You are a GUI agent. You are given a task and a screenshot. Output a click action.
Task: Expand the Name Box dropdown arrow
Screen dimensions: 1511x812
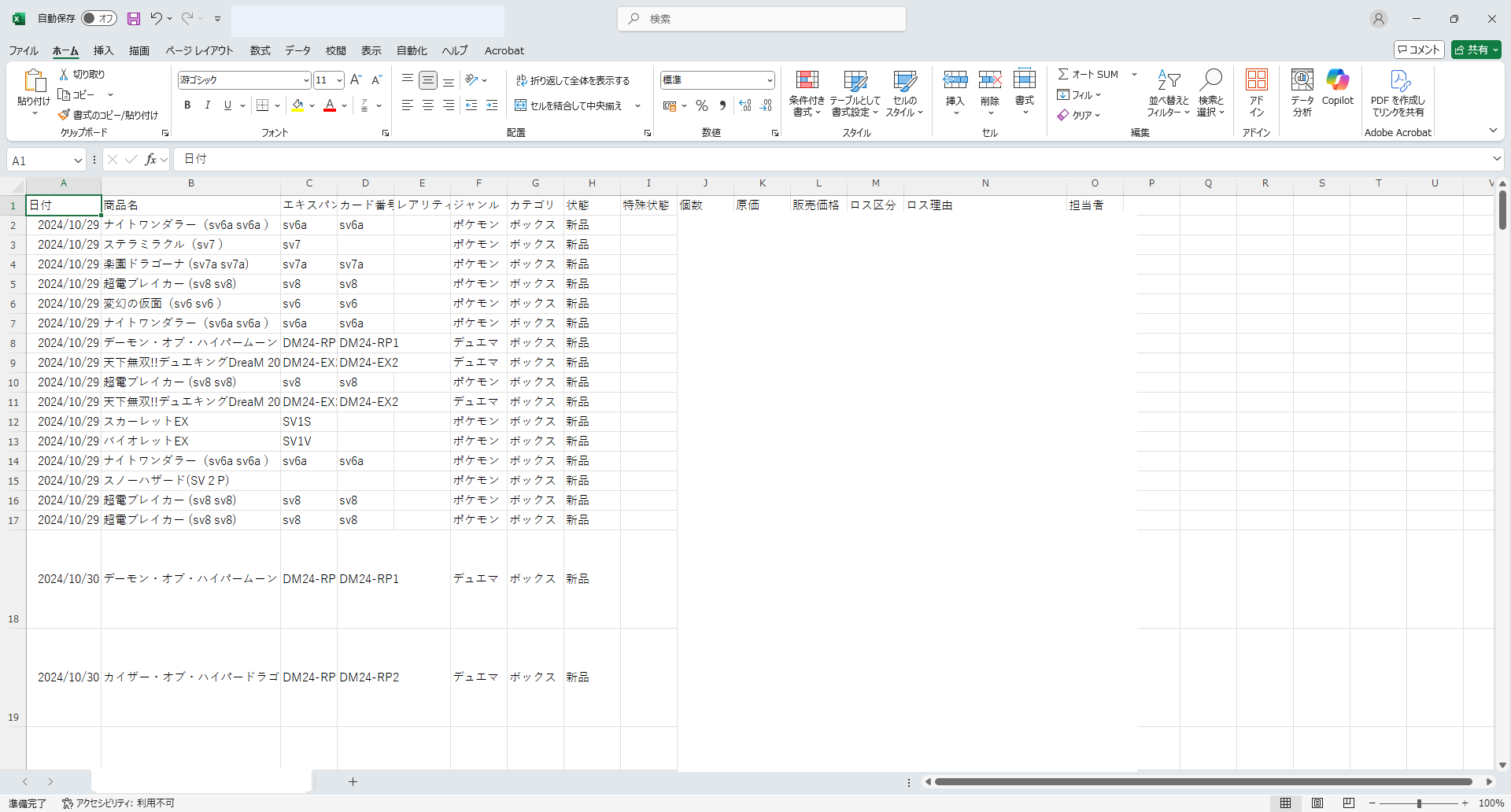tap(78, 161)
